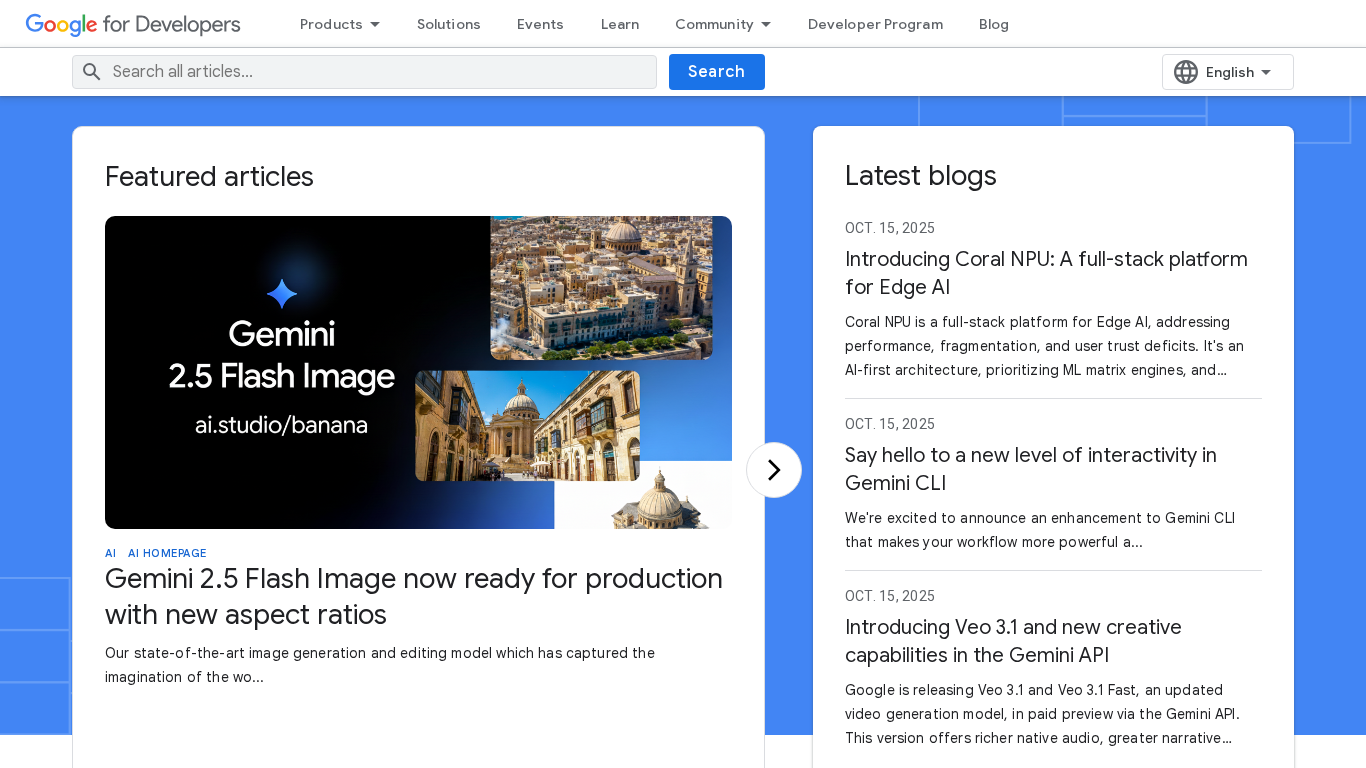Open the Learn section
This screenshot has height=768, width=1366.
click(x=619, y=24)
